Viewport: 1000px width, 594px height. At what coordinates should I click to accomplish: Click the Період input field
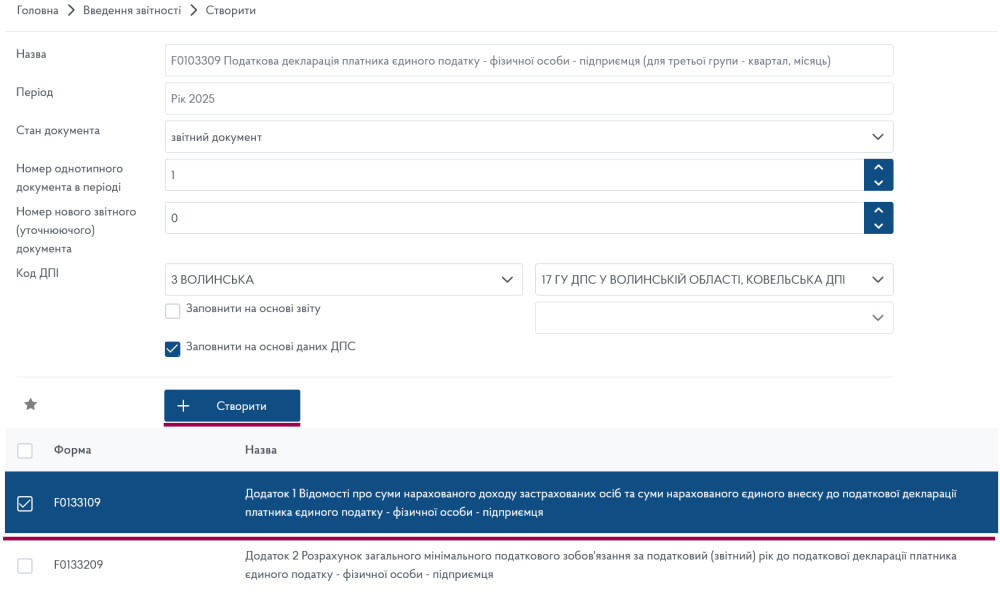point(528,99)
